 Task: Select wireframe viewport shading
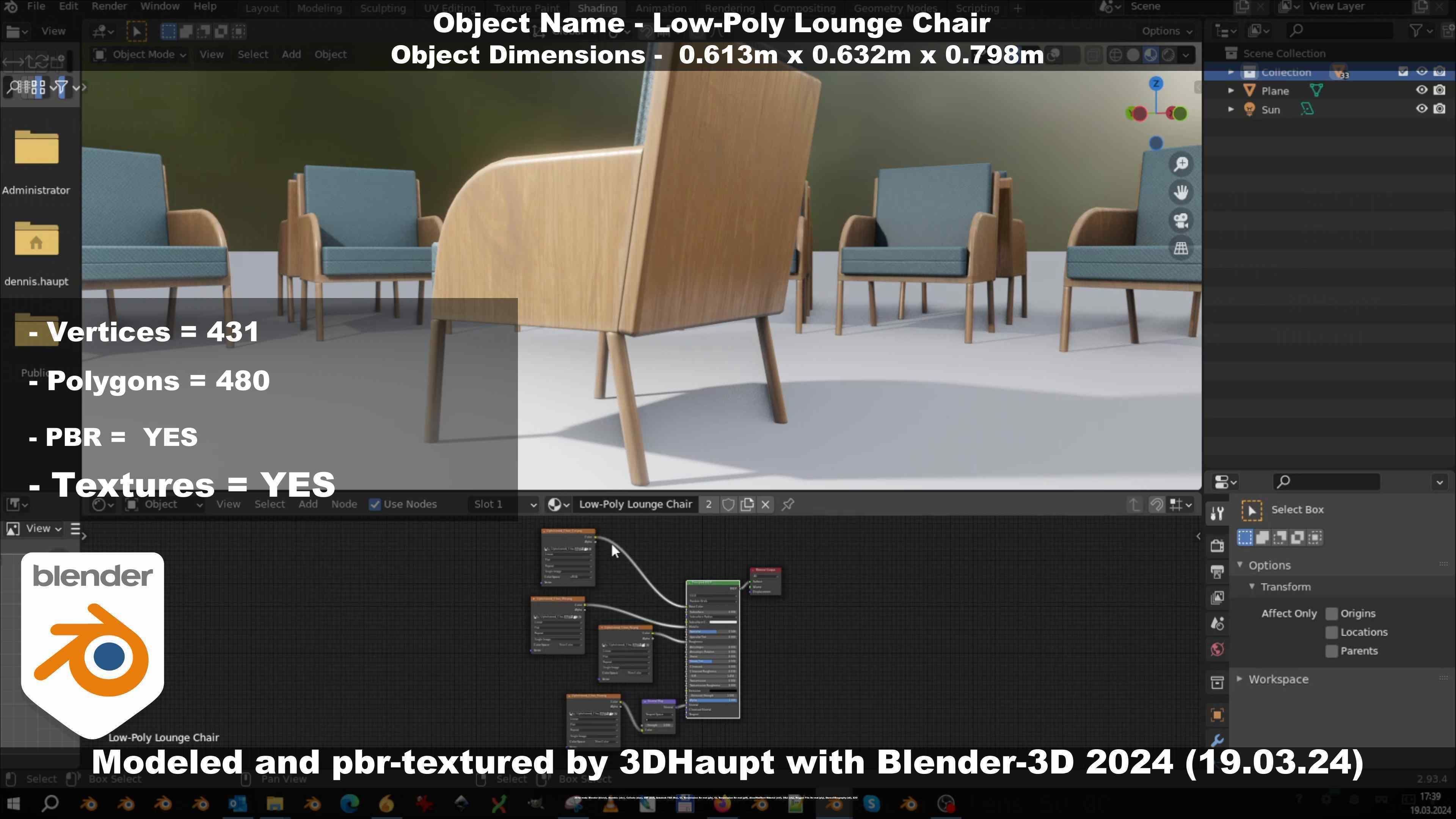click(1116, 55)
